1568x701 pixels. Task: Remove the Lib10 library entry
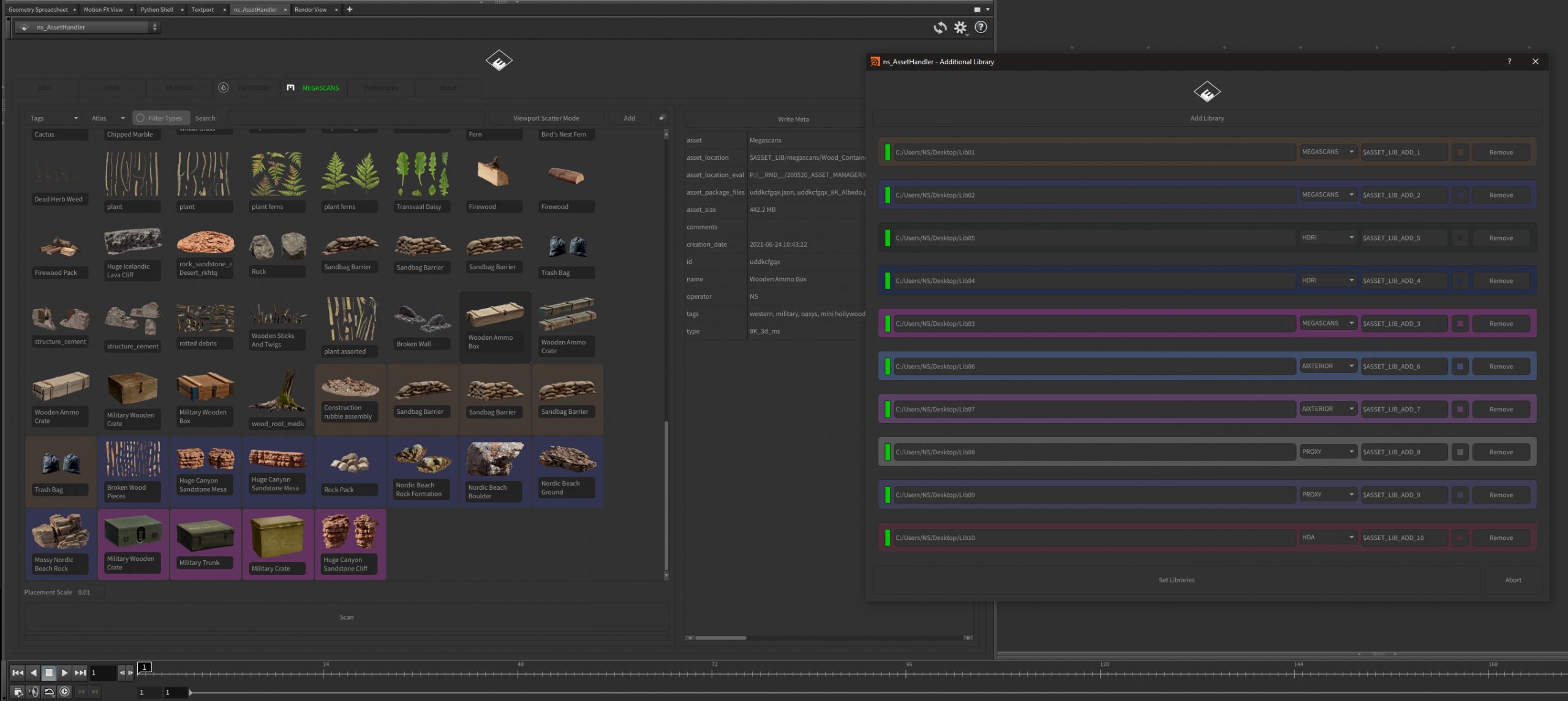coord(1501,538)
